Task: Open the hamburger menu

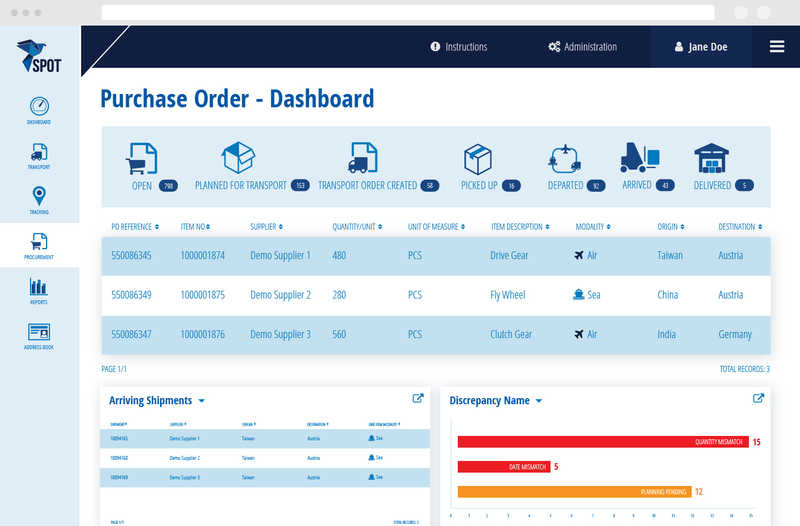Action: click(x=776, y=47)
